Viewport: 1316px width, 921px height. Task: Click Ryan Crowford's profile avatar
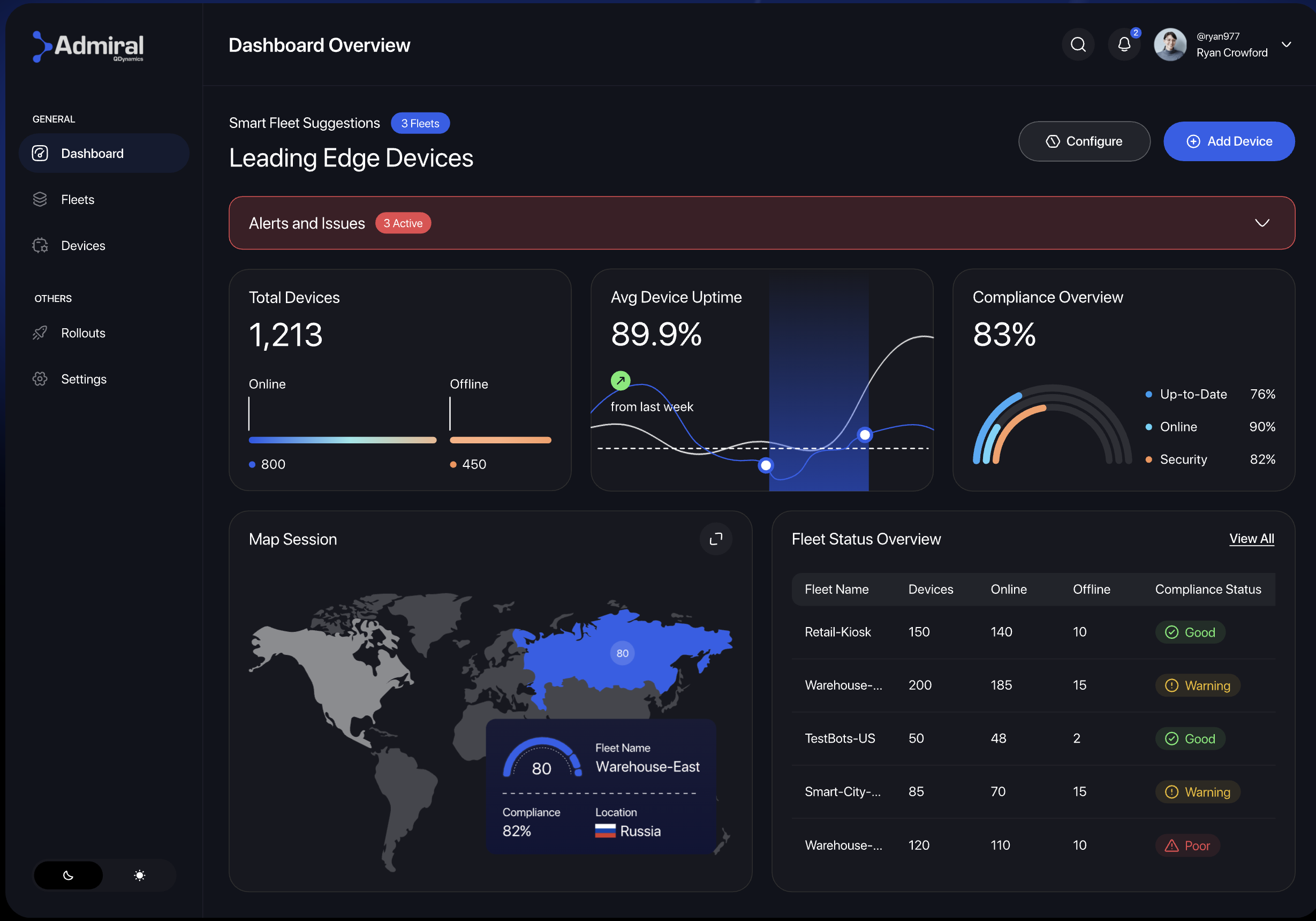pyautogui.click(x=1170, y=44)
